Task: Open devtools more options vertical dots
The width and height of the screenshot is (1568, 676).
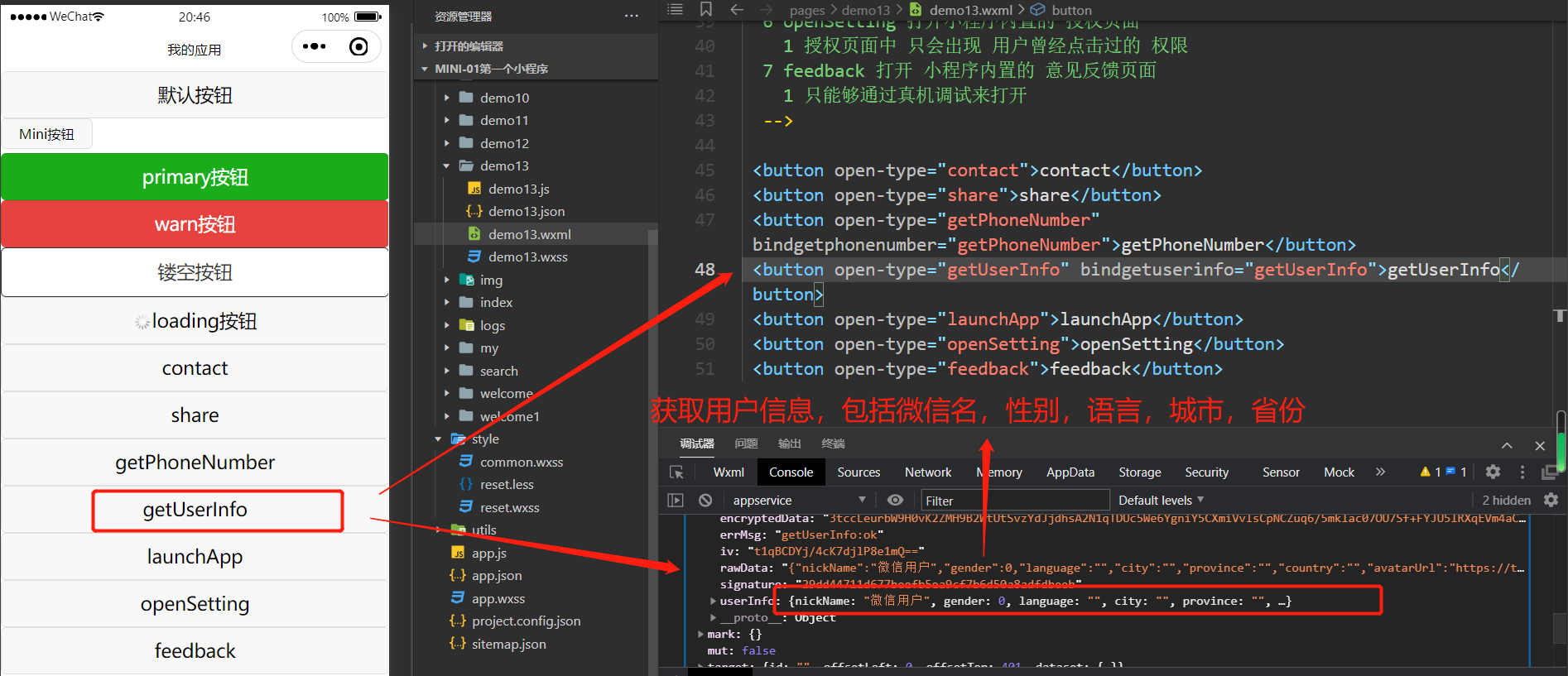Action: (x=1522, y=472)
